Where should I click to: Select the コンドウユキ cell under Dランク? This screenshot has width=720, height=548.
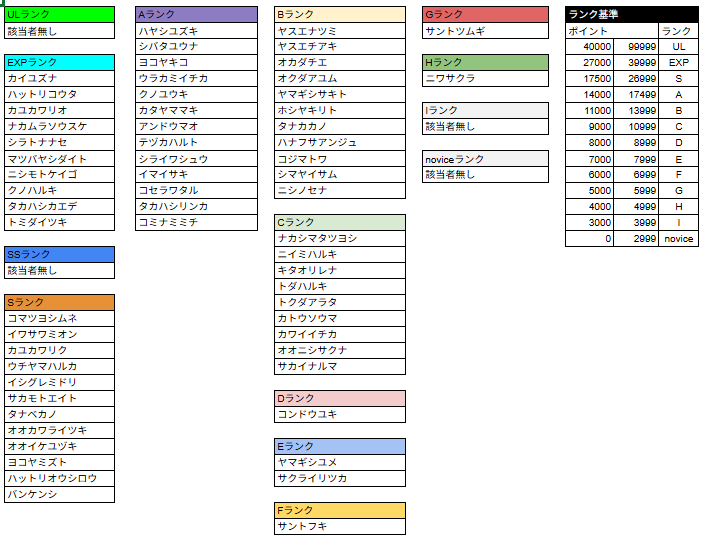tap(340, 414)
